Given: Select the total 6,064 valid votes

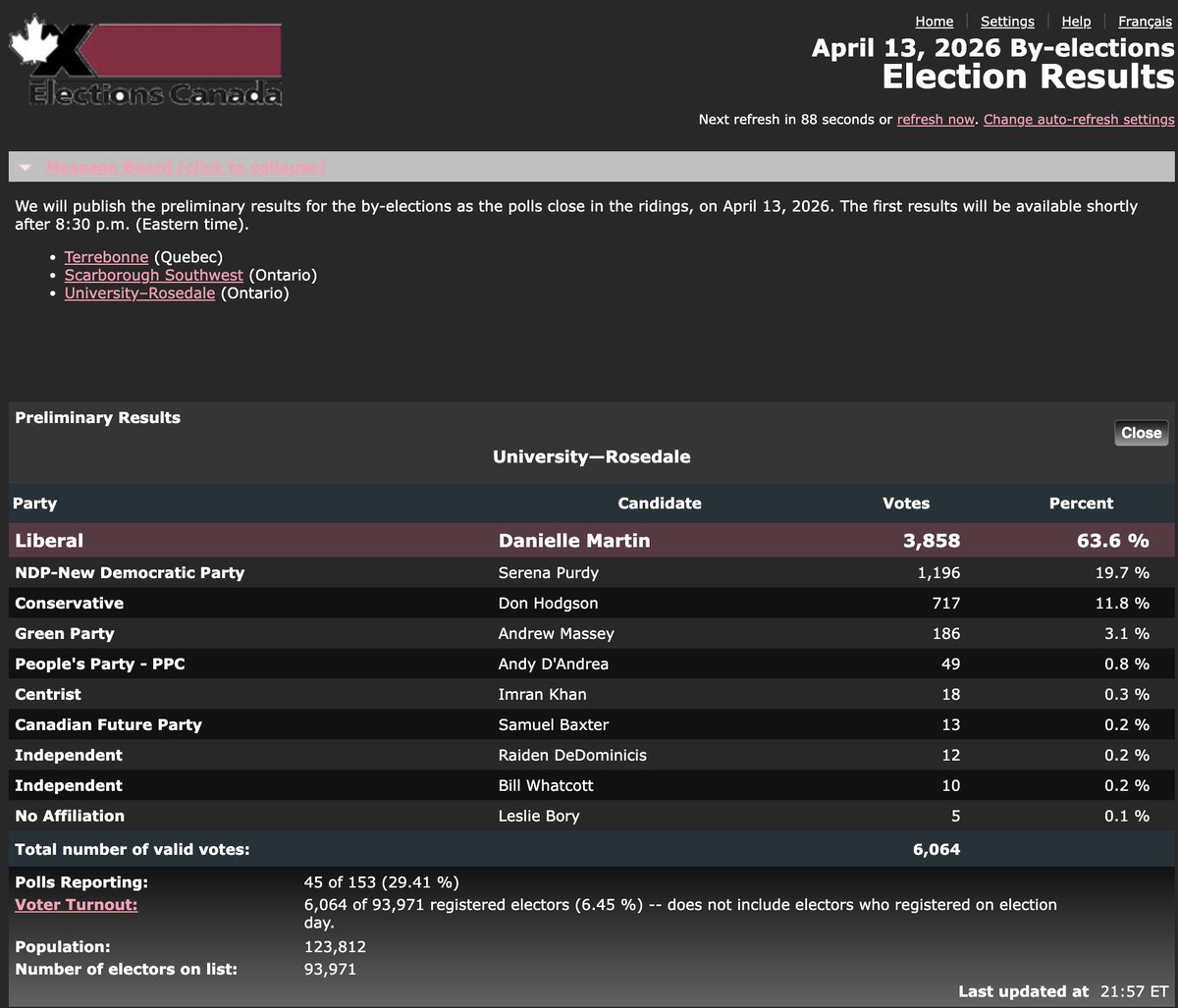Looking at the screenshot, I should (937, 850).
